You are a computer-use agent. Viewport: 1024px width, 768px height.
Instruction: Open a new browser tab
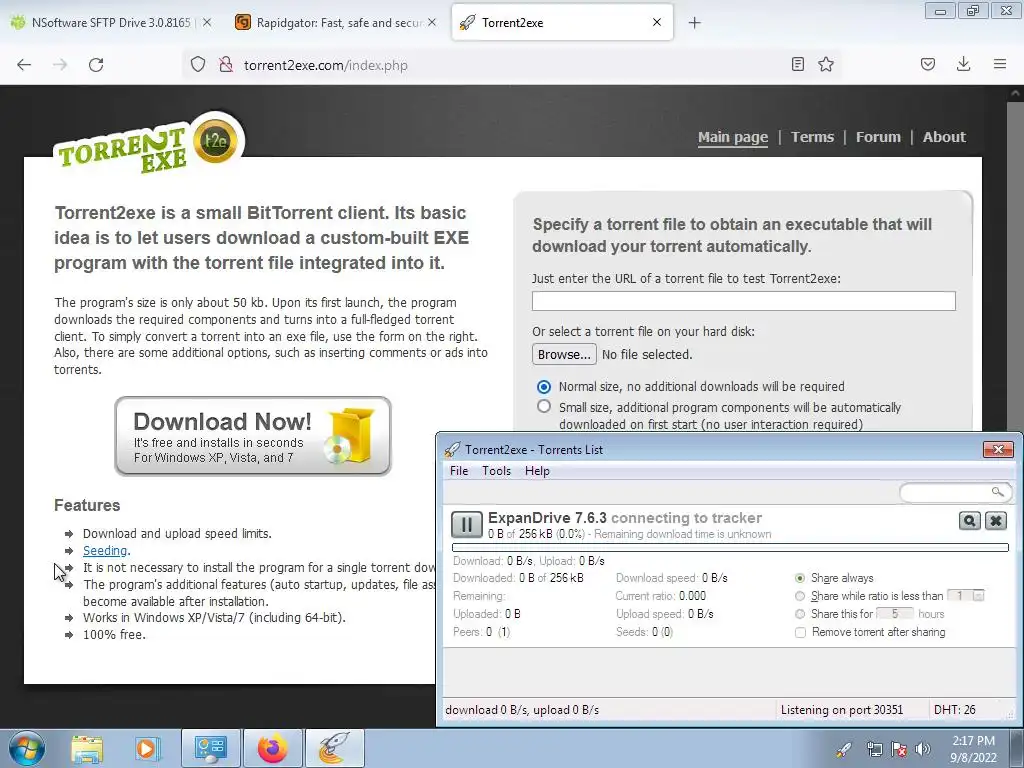pos(694,23)
